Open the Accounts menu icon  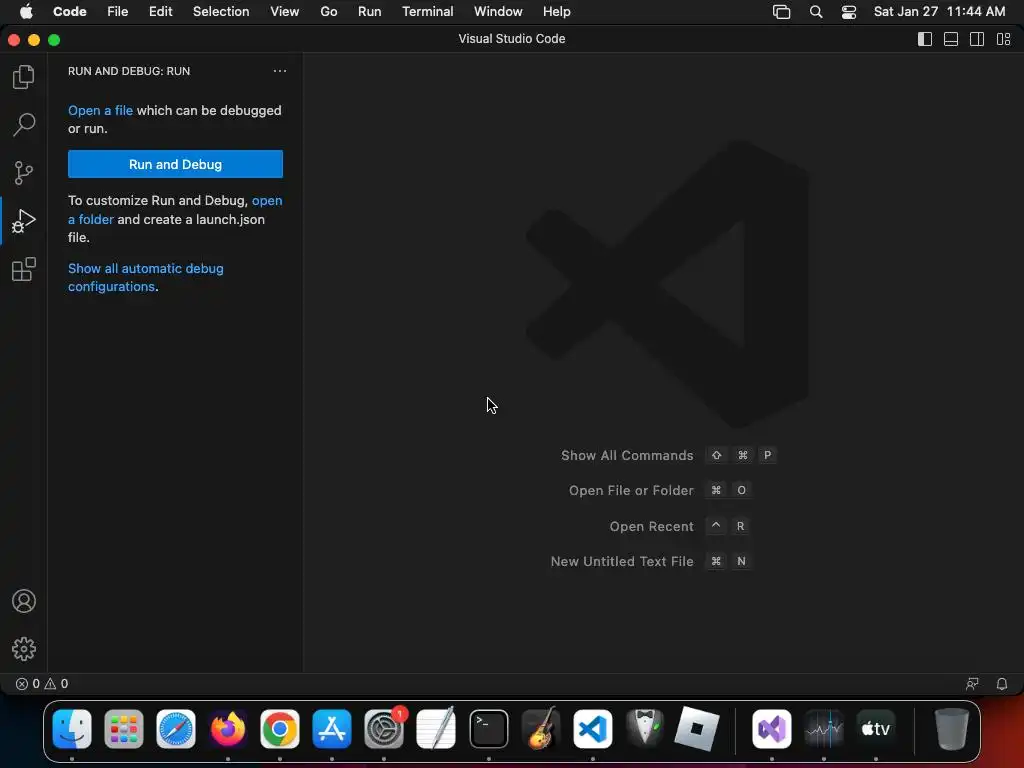pos(24,601)
